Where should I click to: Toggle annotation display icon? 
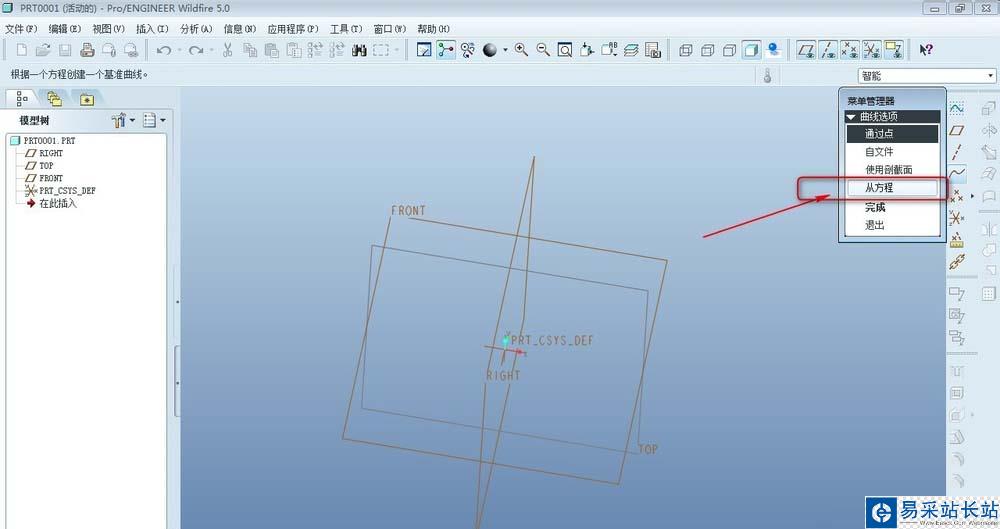[893, 50]
